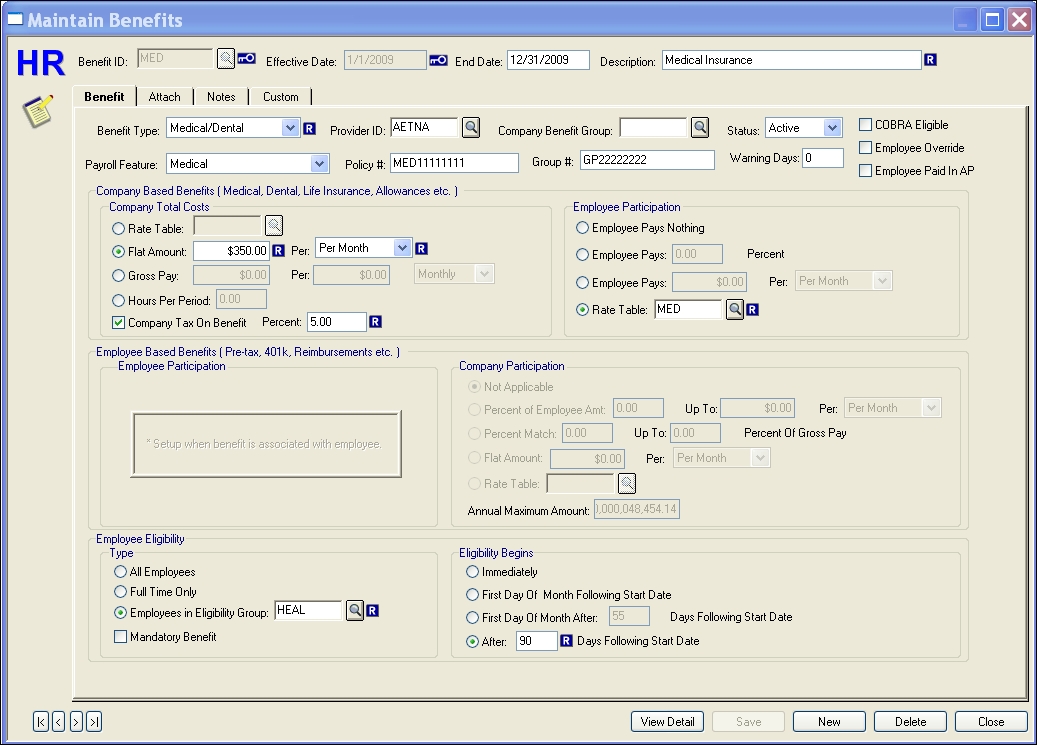Screen dimensions: 1037x745
Task: Select First Day Of Month Following Start Date
Action: (472, 595)
